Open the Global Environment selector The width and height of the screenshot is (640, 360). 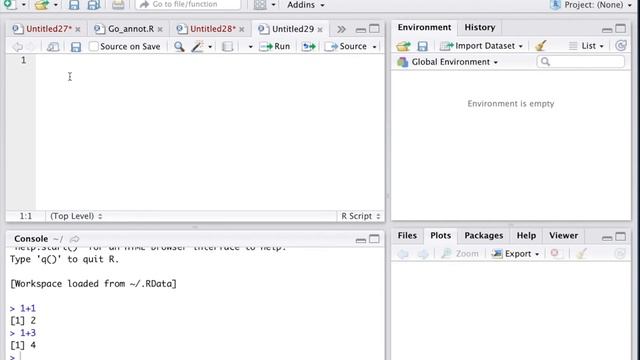tap(447, 62)
